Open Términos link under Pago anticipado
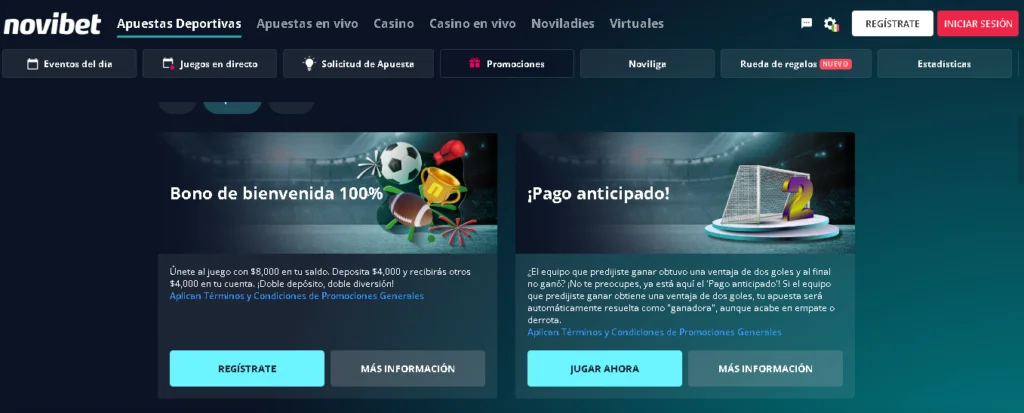The width and height of the screenshot is (1024, 413). 654,333
